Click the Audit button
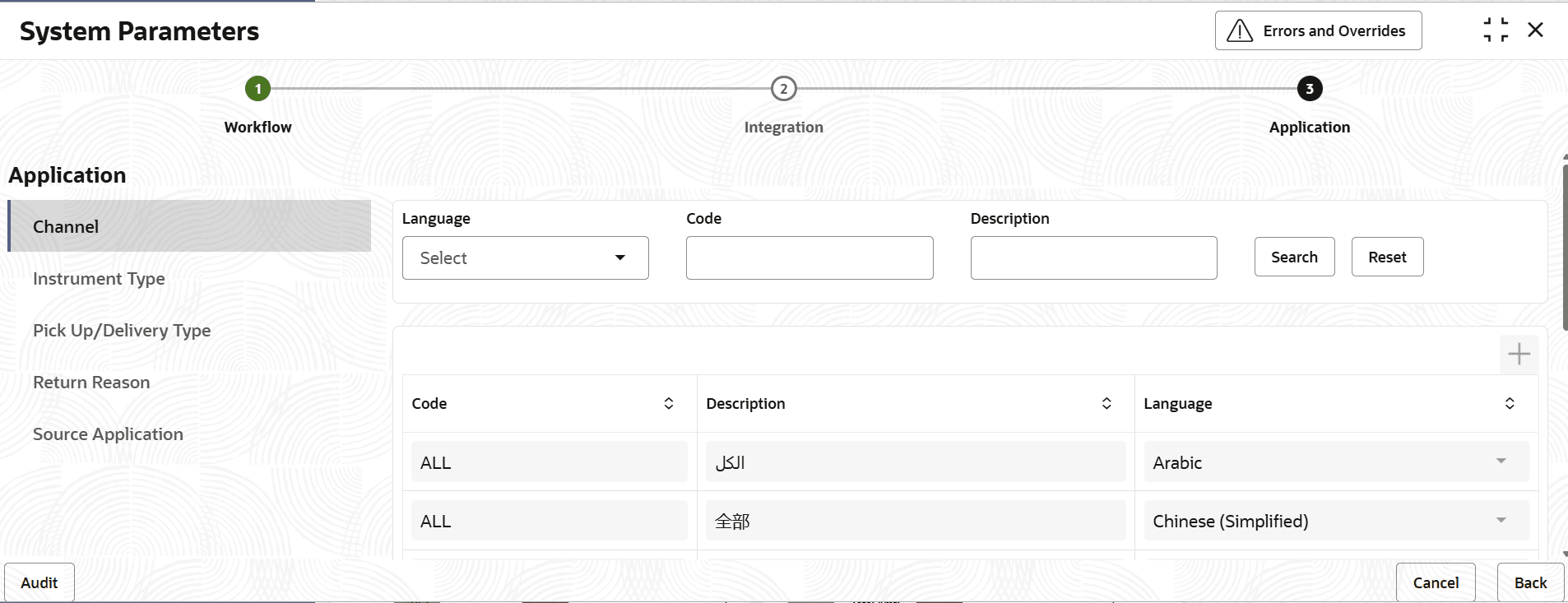Screen dimensions: 1568x603 click(x=39, y=582)
